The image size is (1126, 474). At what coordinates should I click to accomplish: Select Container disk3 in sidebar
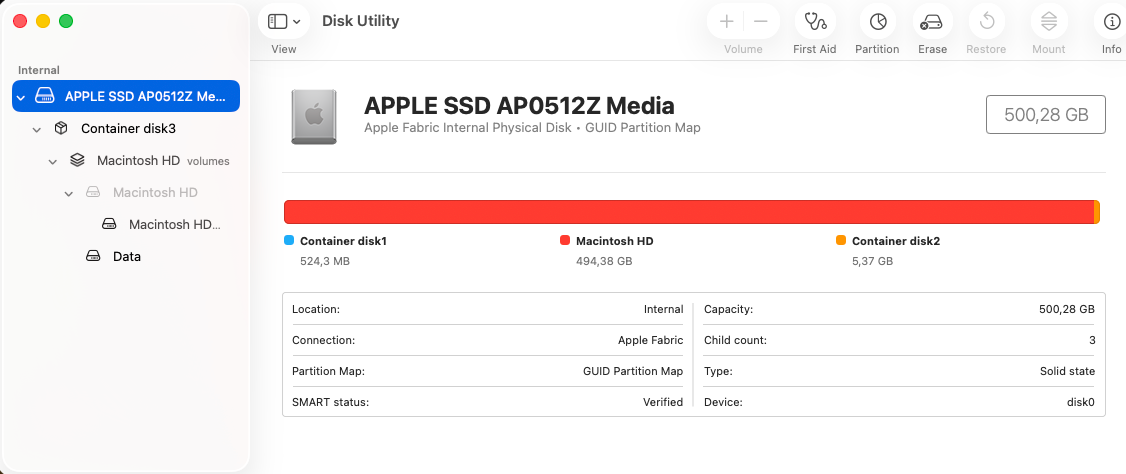tap(126, 129)
